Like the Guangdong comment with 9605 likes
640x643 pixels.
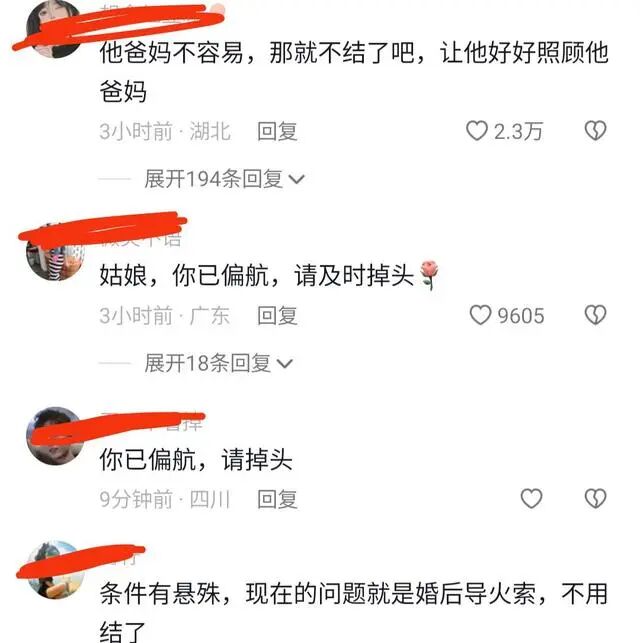click(x=480, y=315)
